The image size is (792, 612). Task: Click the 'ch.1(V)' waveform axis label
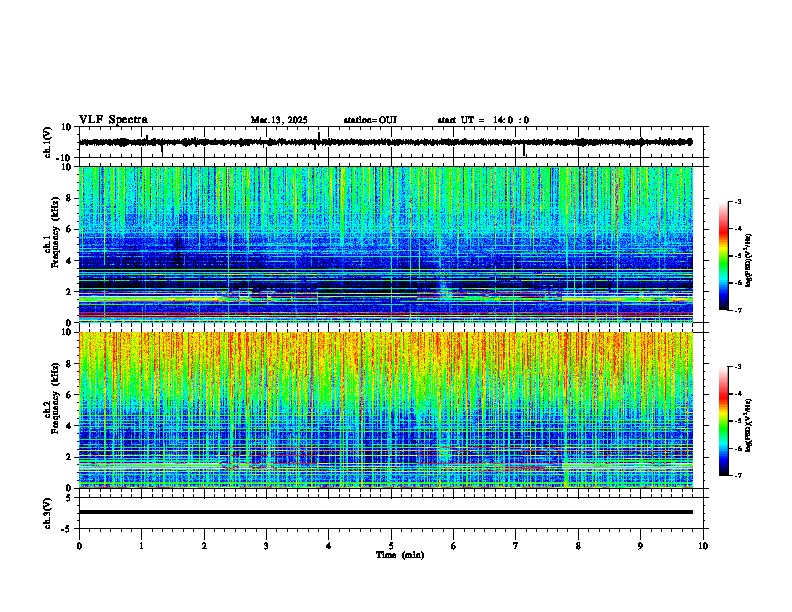click(x=48, y=142)
